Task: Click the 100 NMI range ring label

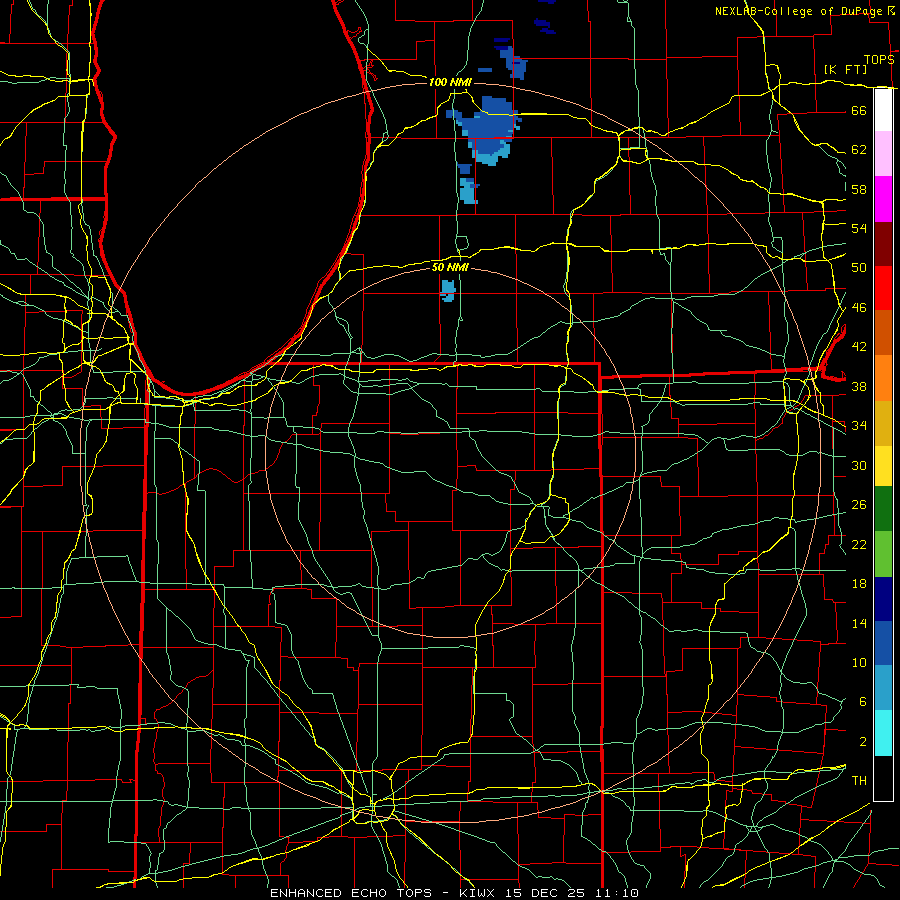Action: pyautogui.click(x=450, y=82)
